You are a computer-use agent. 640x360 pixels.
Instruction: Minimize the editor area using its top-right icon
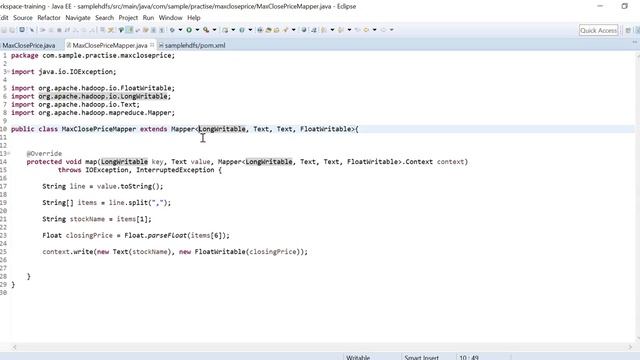point(635,42)
